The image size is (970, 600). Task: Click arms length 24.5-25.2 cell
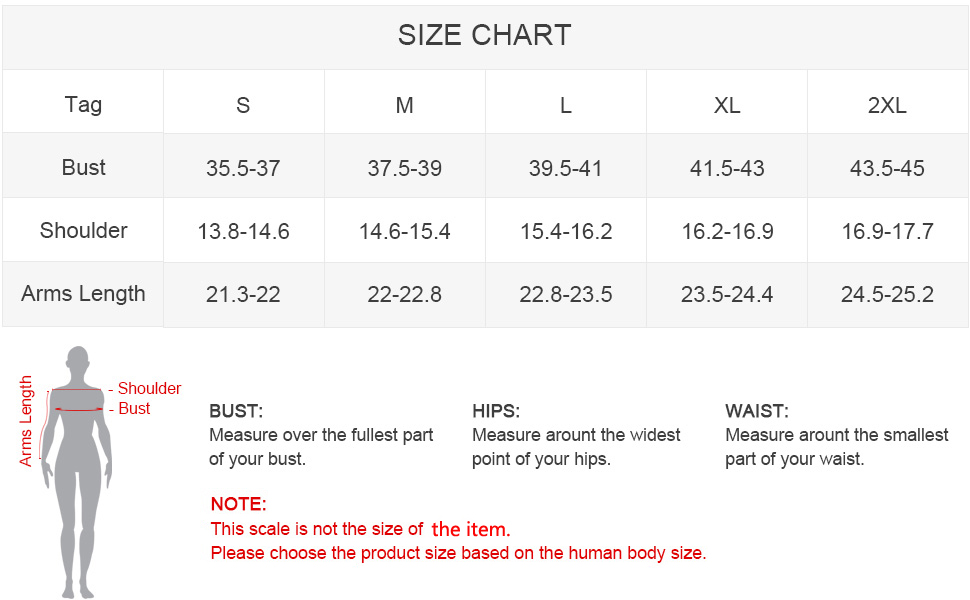[887, 295]
